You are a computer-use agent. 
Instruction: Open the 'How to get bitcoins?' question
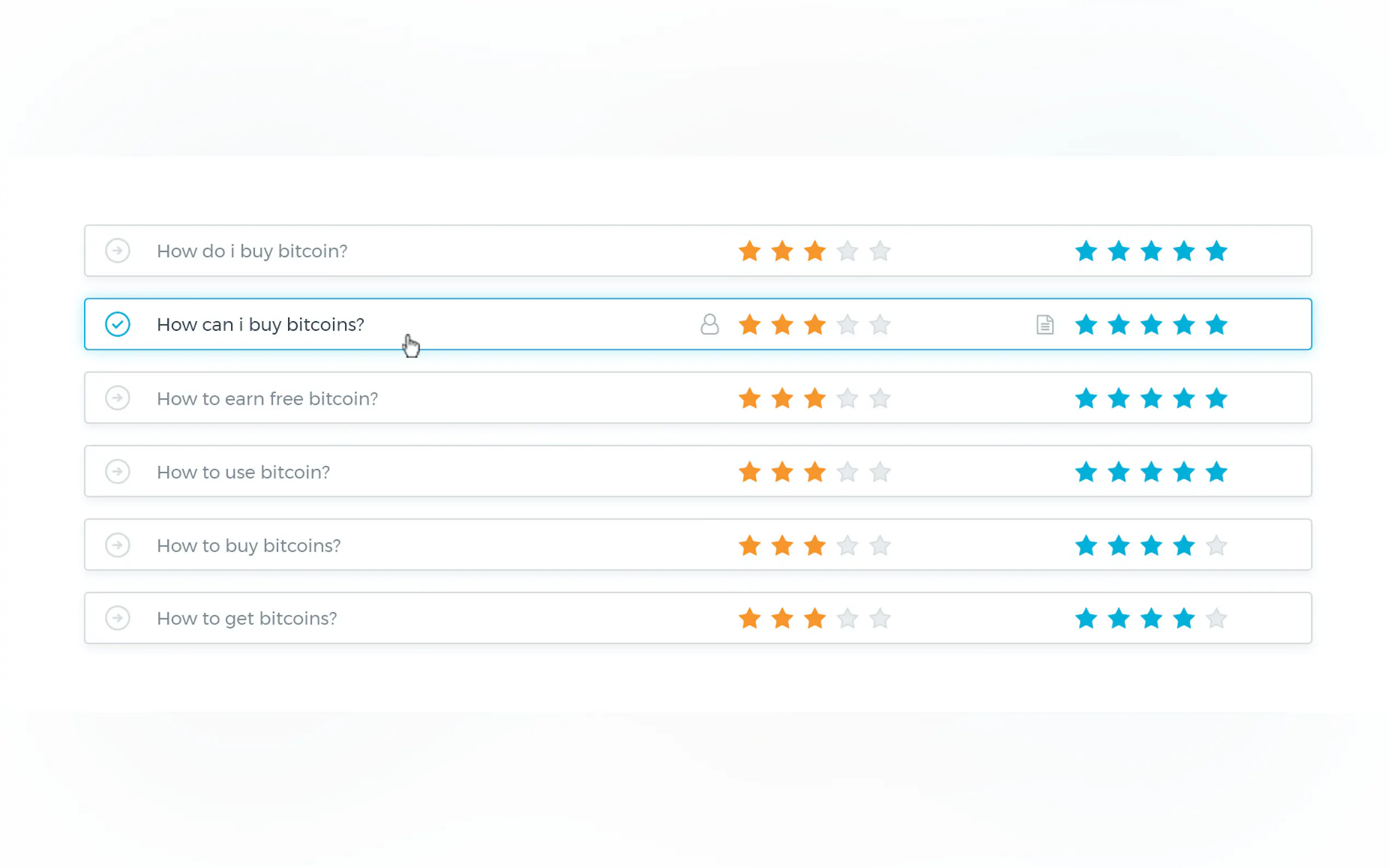click(246, 618)
